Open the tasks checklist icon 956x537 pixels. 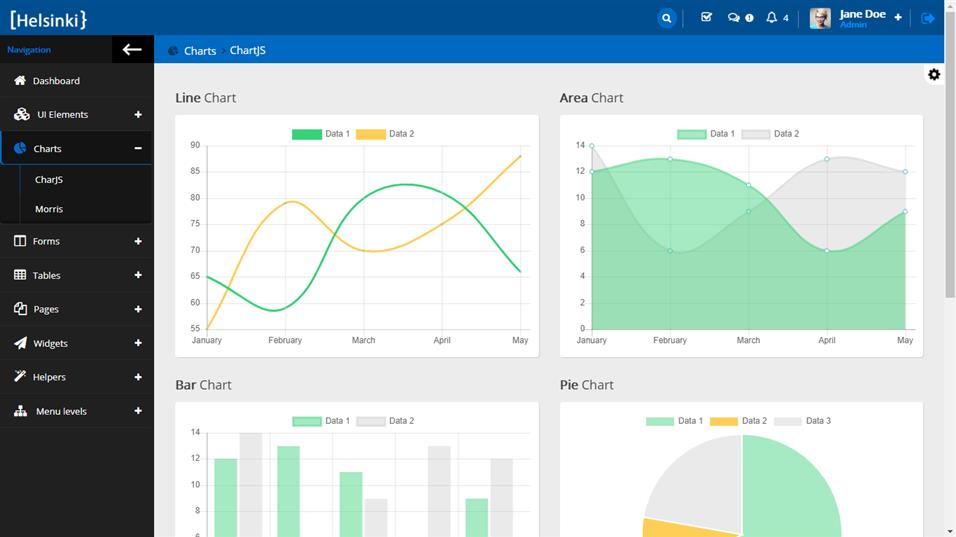(x=706, y=17)
